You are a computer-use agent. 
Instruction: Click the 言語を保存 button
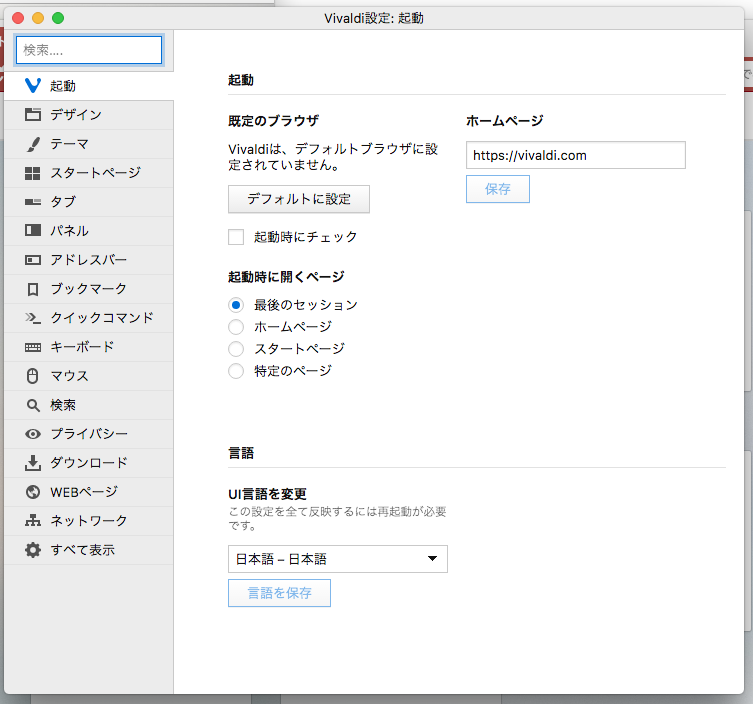279,593
